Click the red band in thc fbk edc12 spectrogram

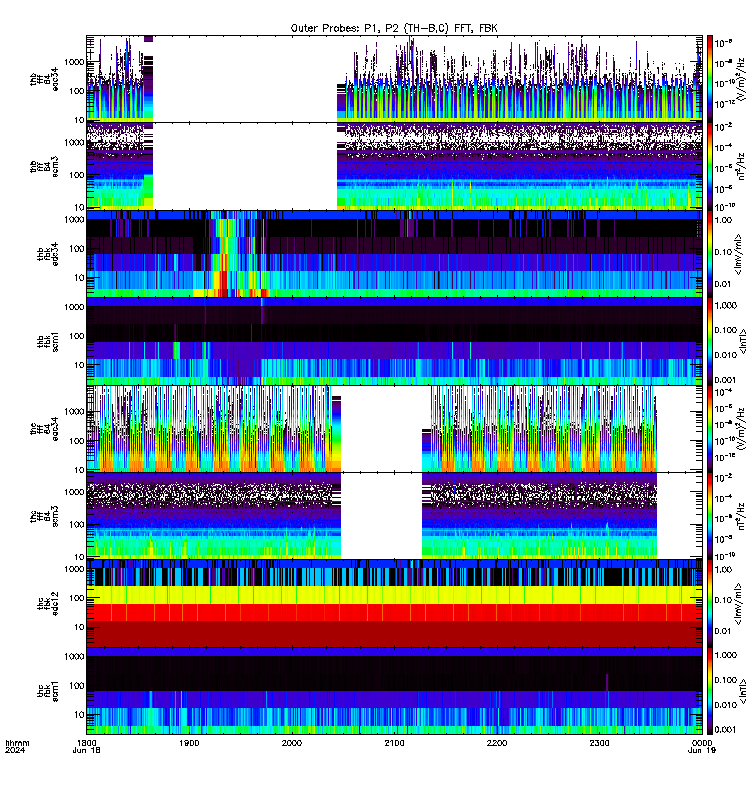(394, 612)
